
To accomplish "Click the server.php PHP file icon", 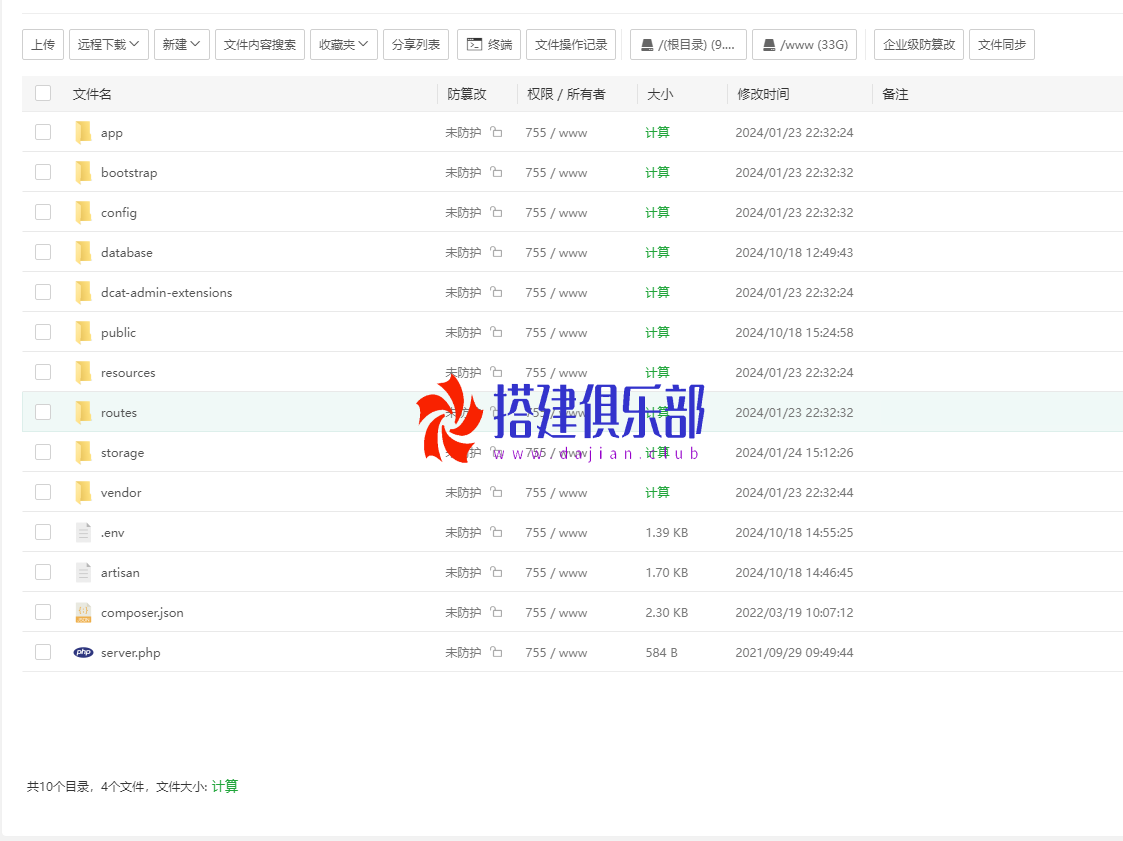I will pos(84,652).
